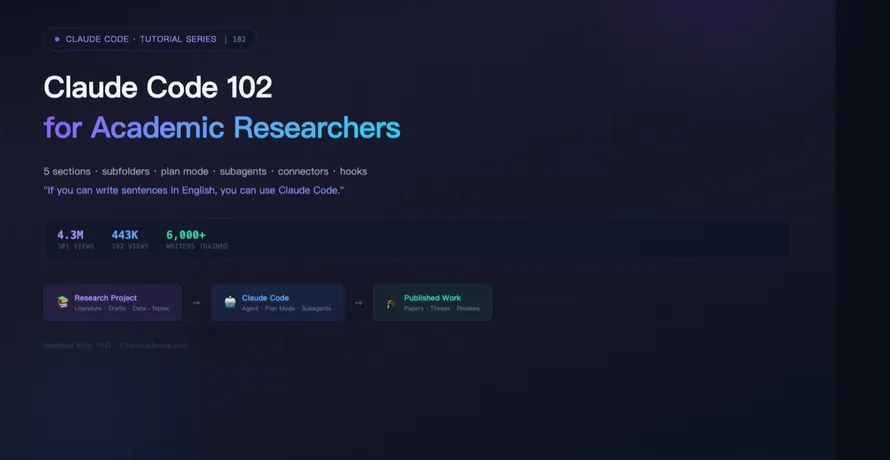Open the Published Work card
The height and width of the screenshot is (460, 890).
coord(433,303)
